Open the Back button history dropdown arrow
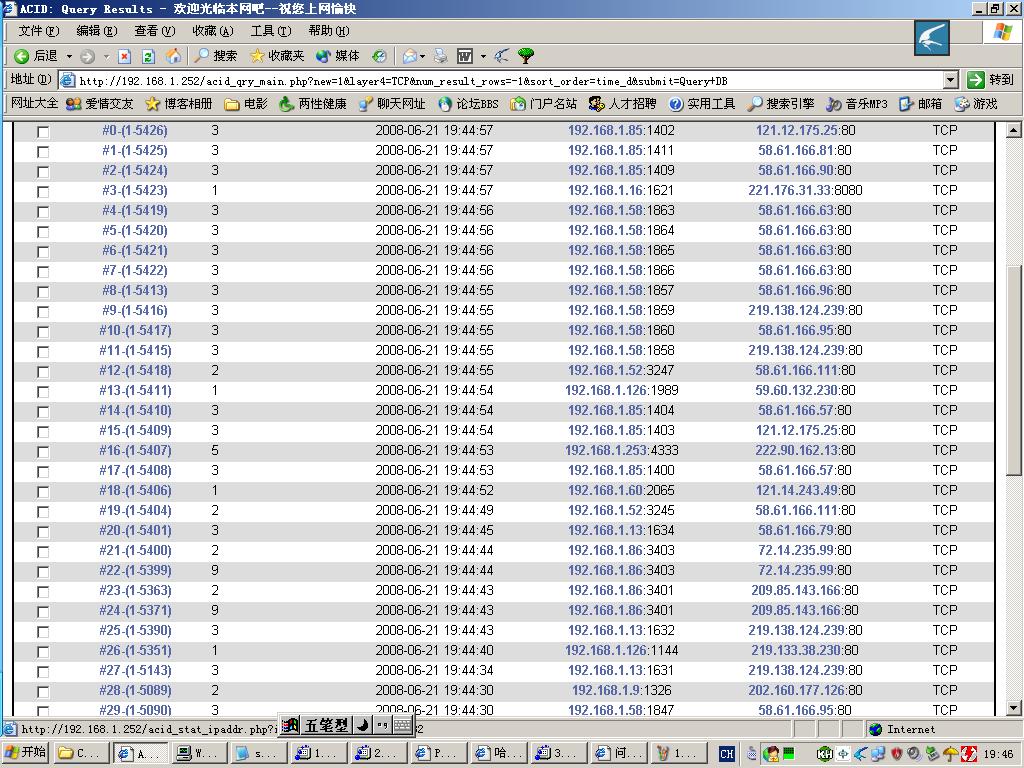Image resolution: width=1024 pixels, height=768 pixels. 69,57
